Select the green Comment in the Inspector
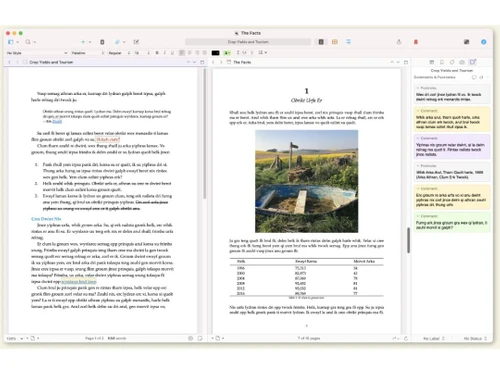Viewport: 500px width, 375px height. (452, 222)
